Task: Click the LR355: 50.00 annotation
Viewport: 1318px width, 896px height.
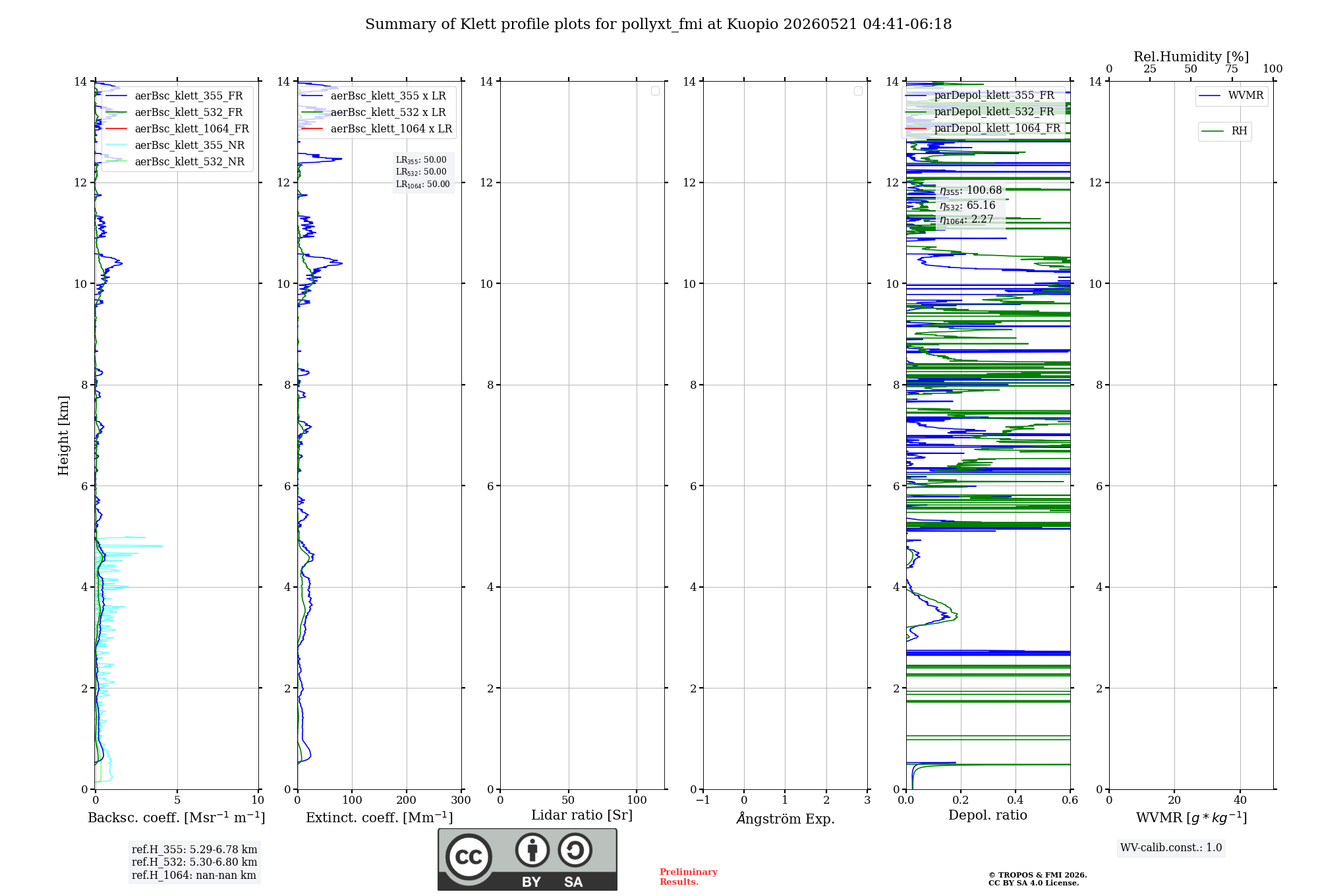Action: [x=421, y=160]
